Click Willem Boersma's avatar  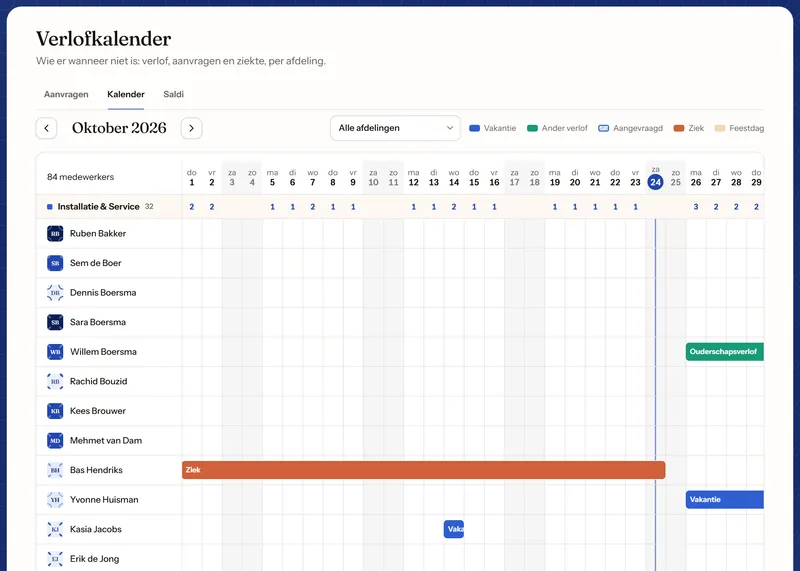tap(55, 352)
